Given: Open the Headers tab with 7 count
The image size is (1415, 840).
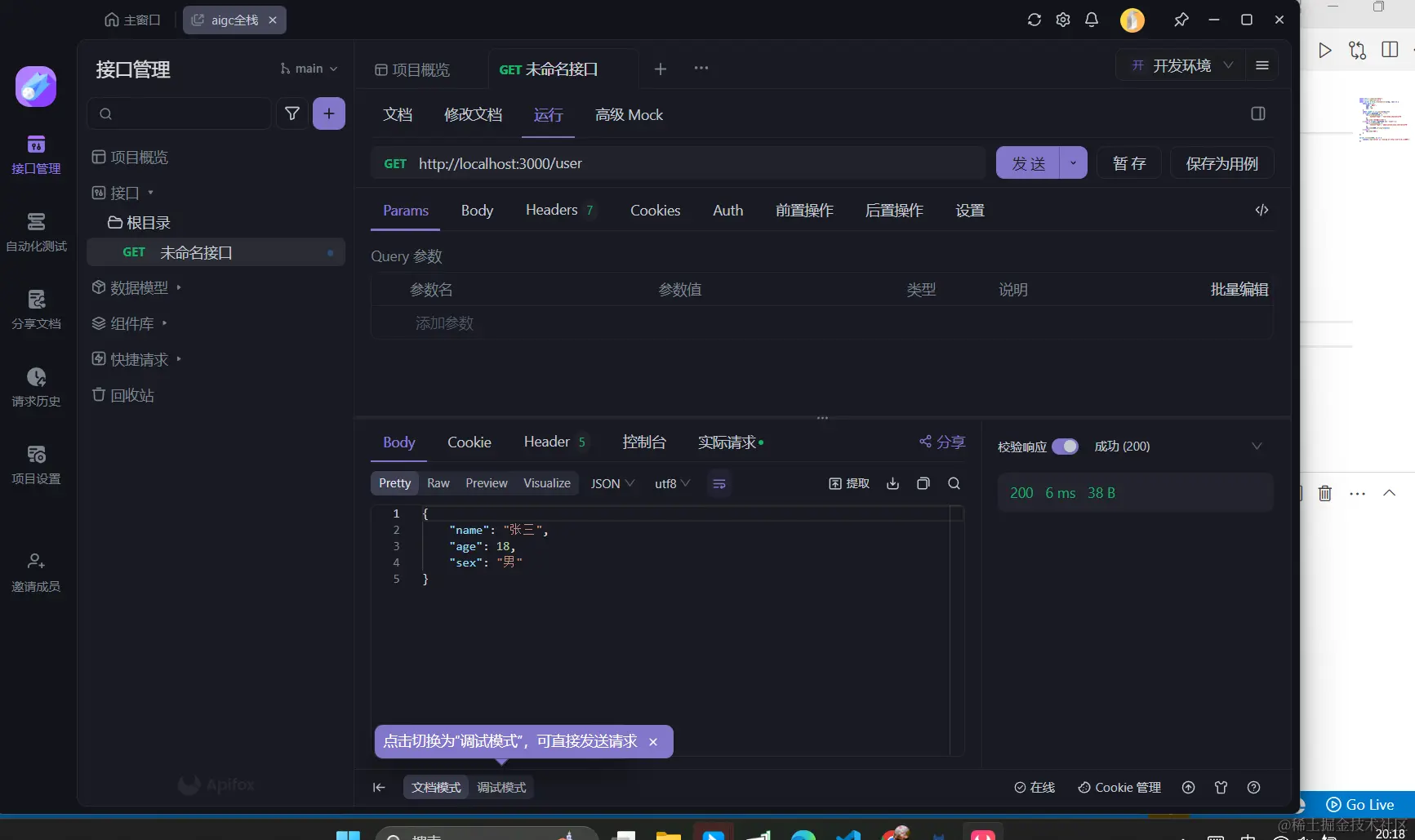Looking at the screenshot, I should click(560, 211).
